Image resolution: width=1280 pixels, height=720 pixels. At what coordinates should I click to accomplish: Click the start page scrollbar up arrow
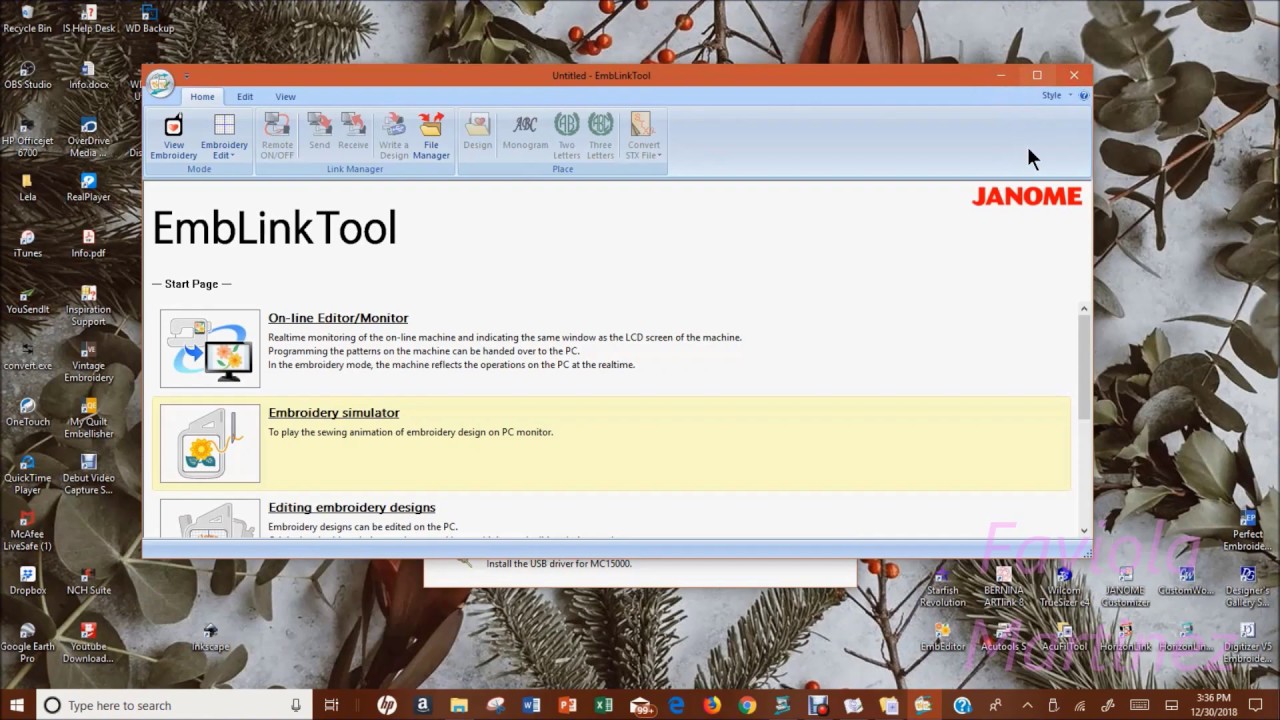(x=1084, y=310)
